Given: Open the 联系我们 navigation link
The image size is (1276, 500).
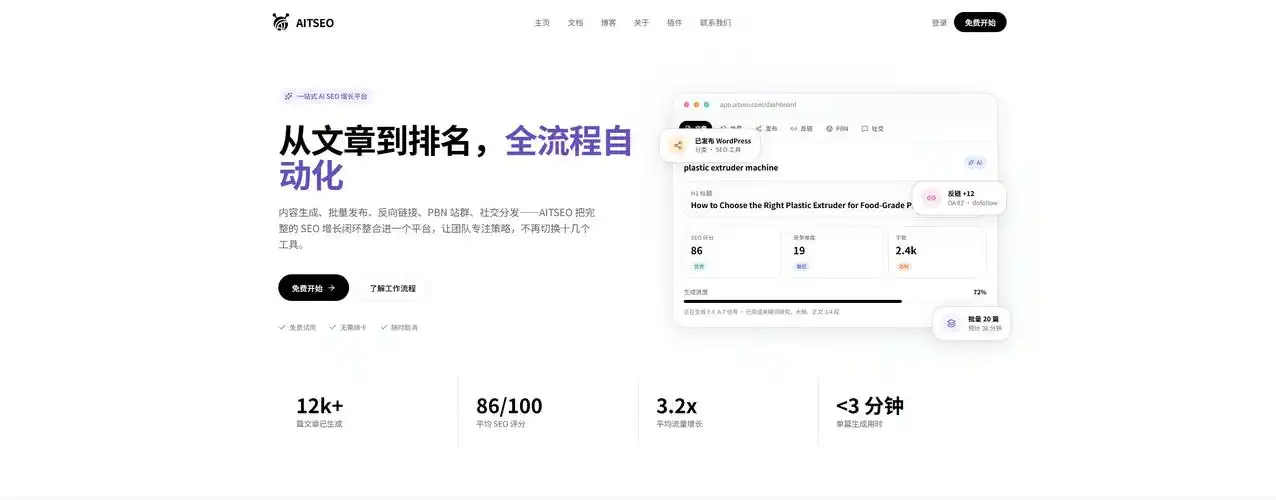Looking at the screenshot, I should [715, 22].
